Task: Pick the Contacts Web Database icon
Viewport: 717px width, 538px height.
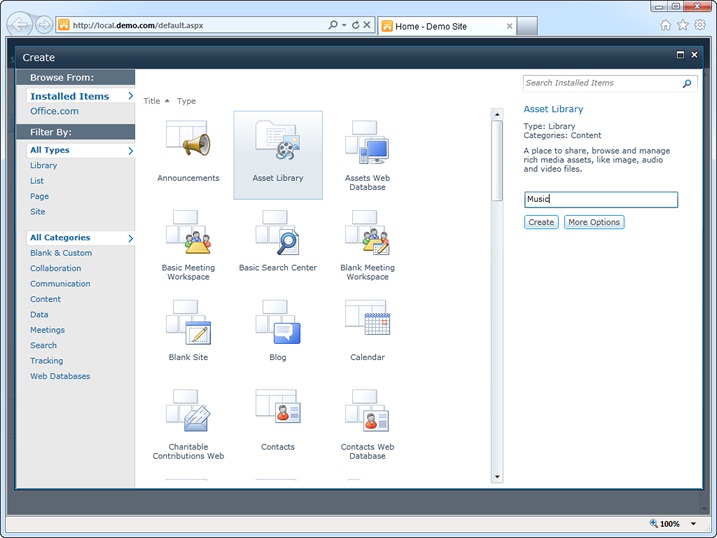Action: point(367,410)
